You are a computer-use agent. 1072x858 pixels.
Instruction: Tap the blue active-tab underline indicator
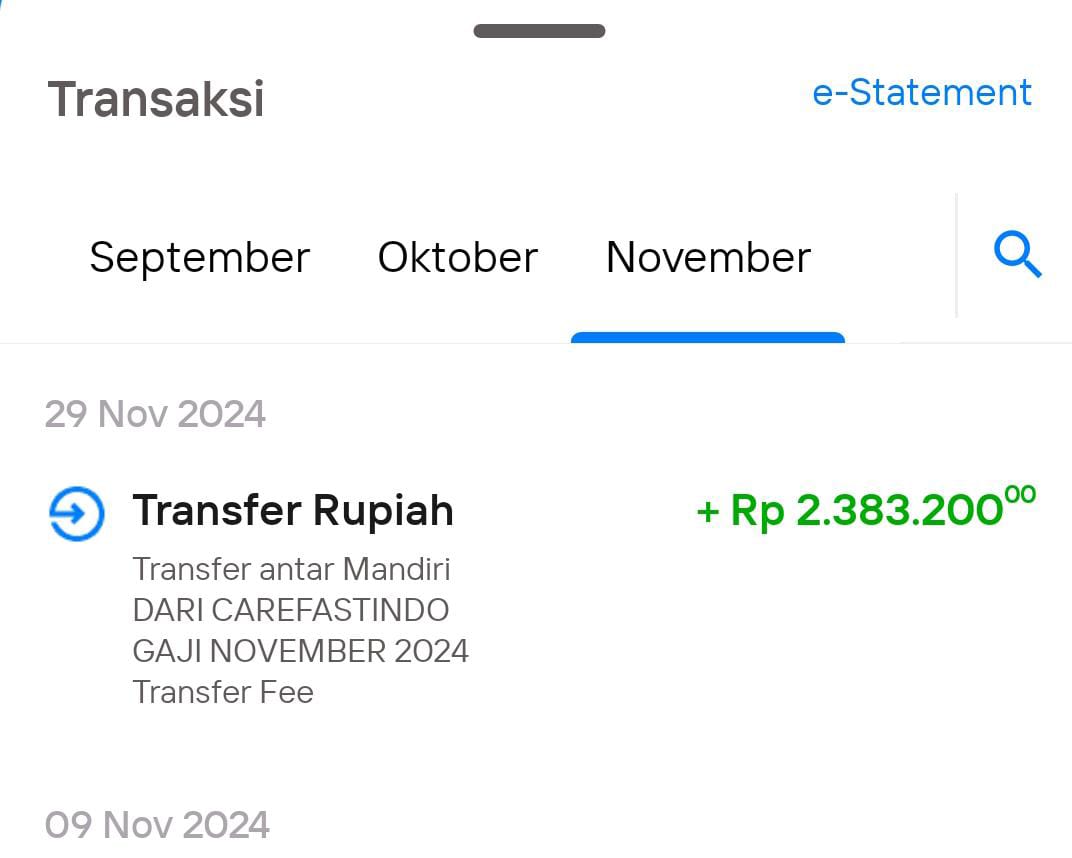coord(708,337)
